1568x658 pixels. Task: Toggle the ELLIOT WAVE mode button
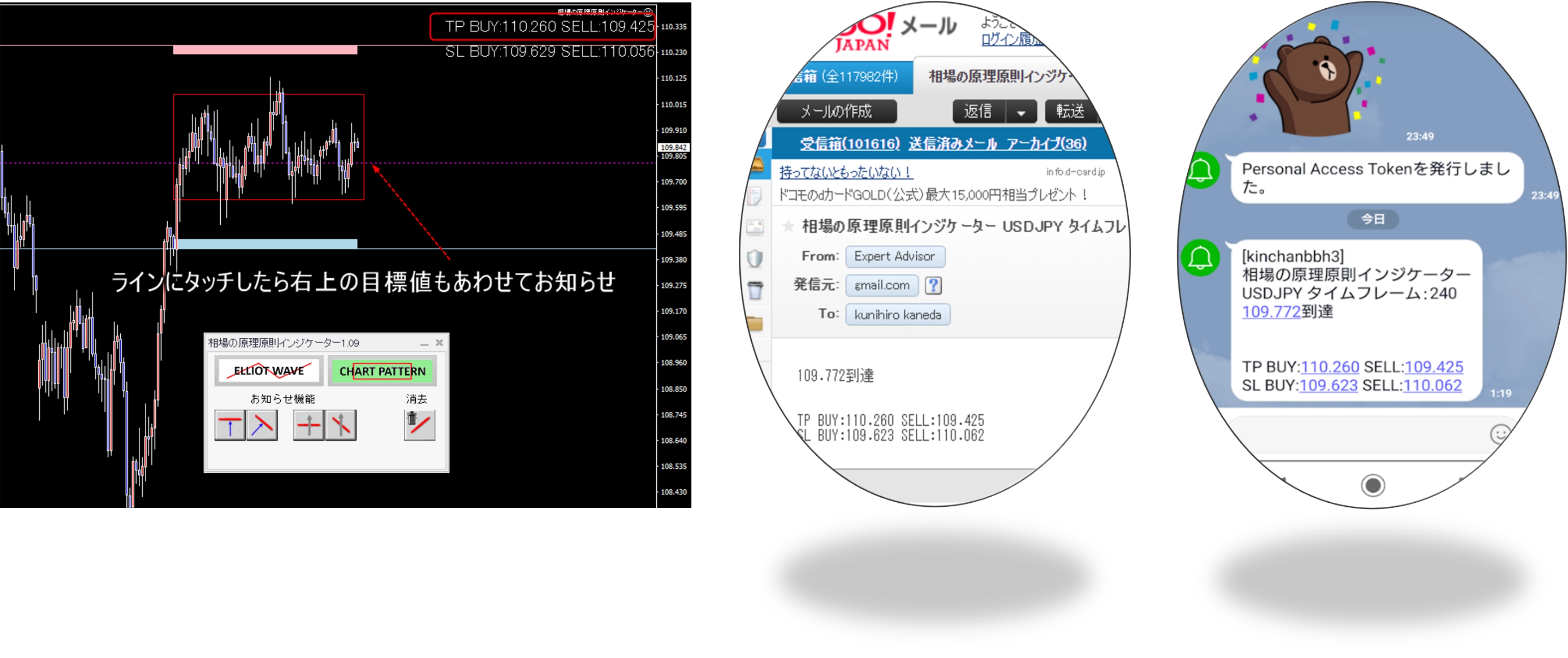[x=268, y=370]
